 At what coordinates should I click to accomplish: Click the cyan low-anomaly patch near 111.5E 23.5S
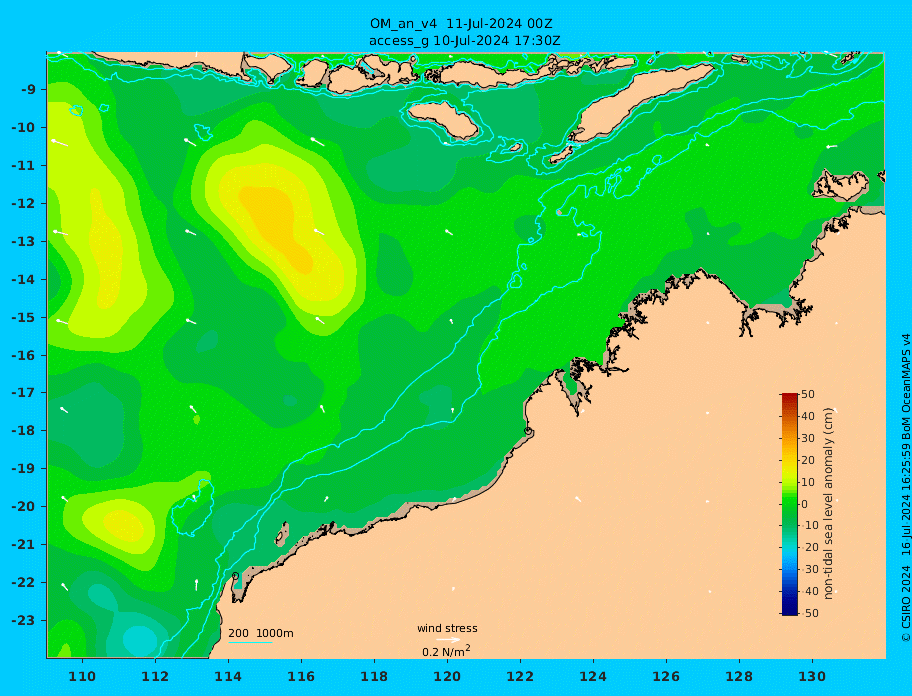pos(138,638)
